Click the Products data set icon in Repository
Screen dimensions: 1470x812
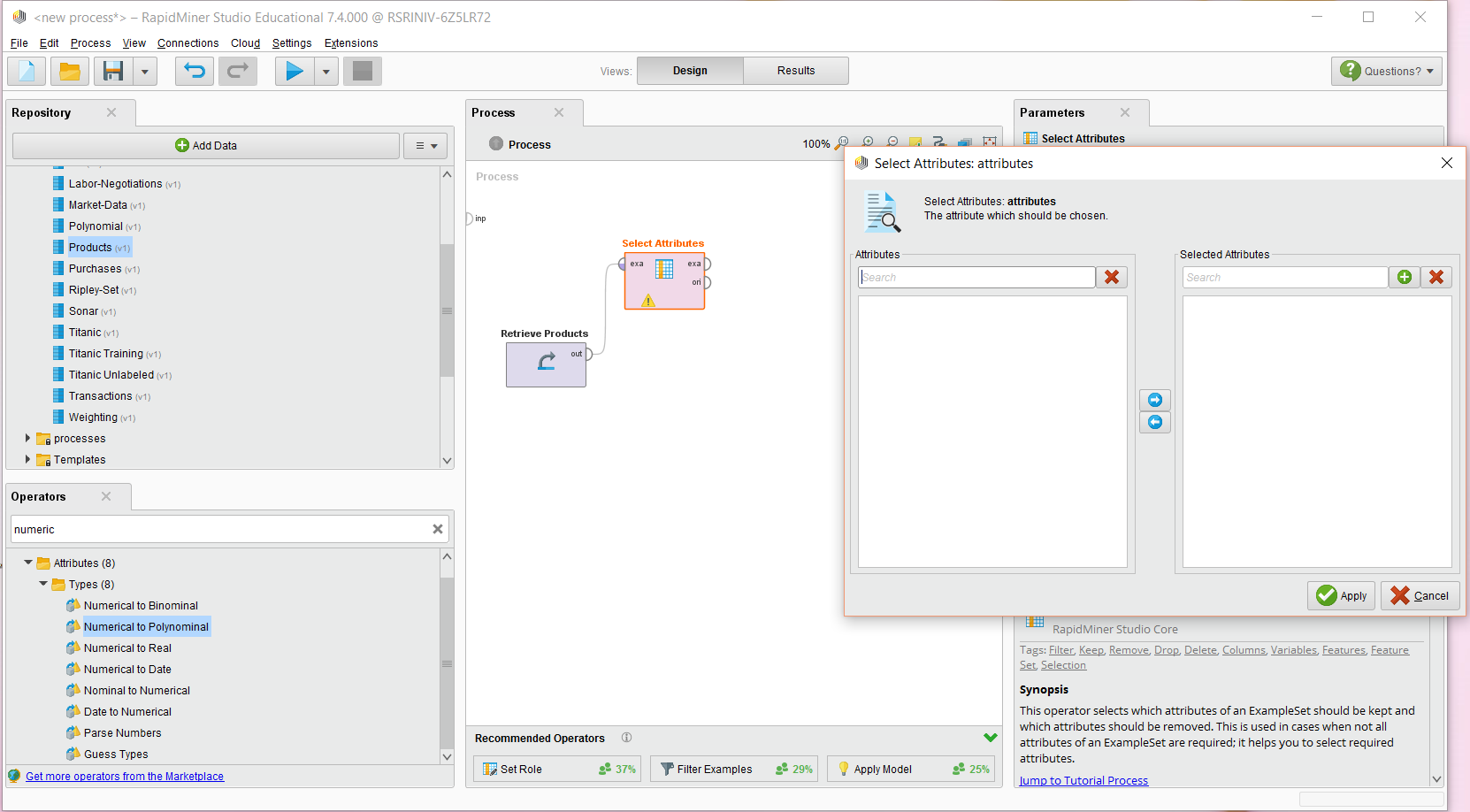(x=58, y=247)
